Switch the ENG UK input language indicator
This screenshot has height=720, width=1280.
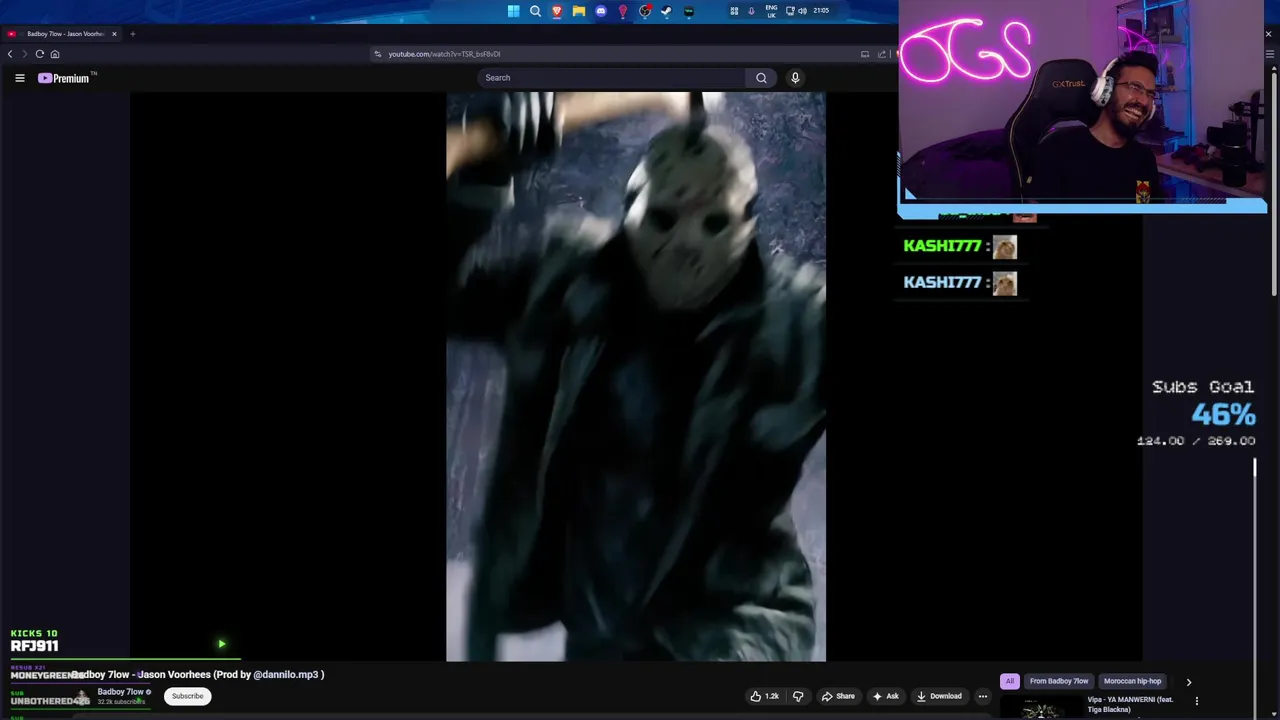(x=771, y=11)
